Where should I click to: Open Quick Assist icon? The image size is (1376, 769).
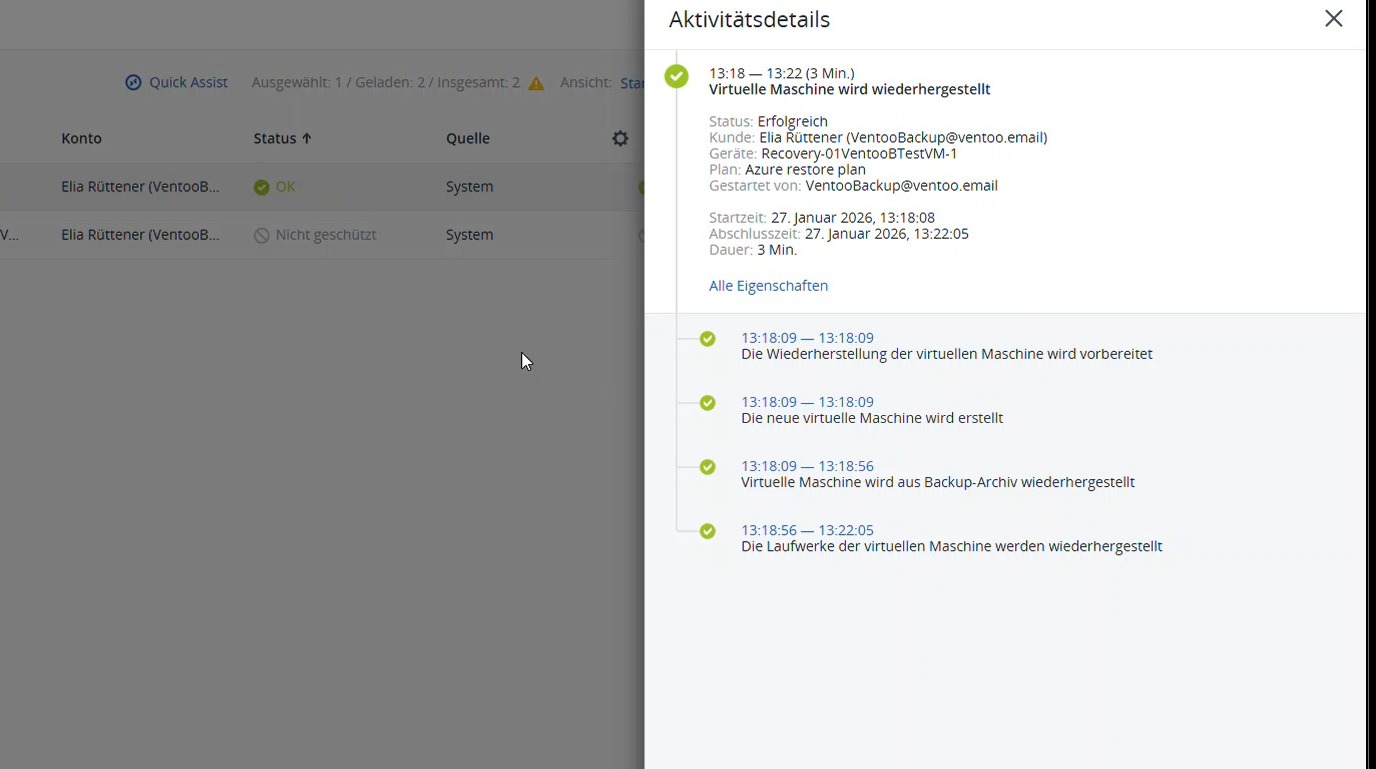pos(133,83)
